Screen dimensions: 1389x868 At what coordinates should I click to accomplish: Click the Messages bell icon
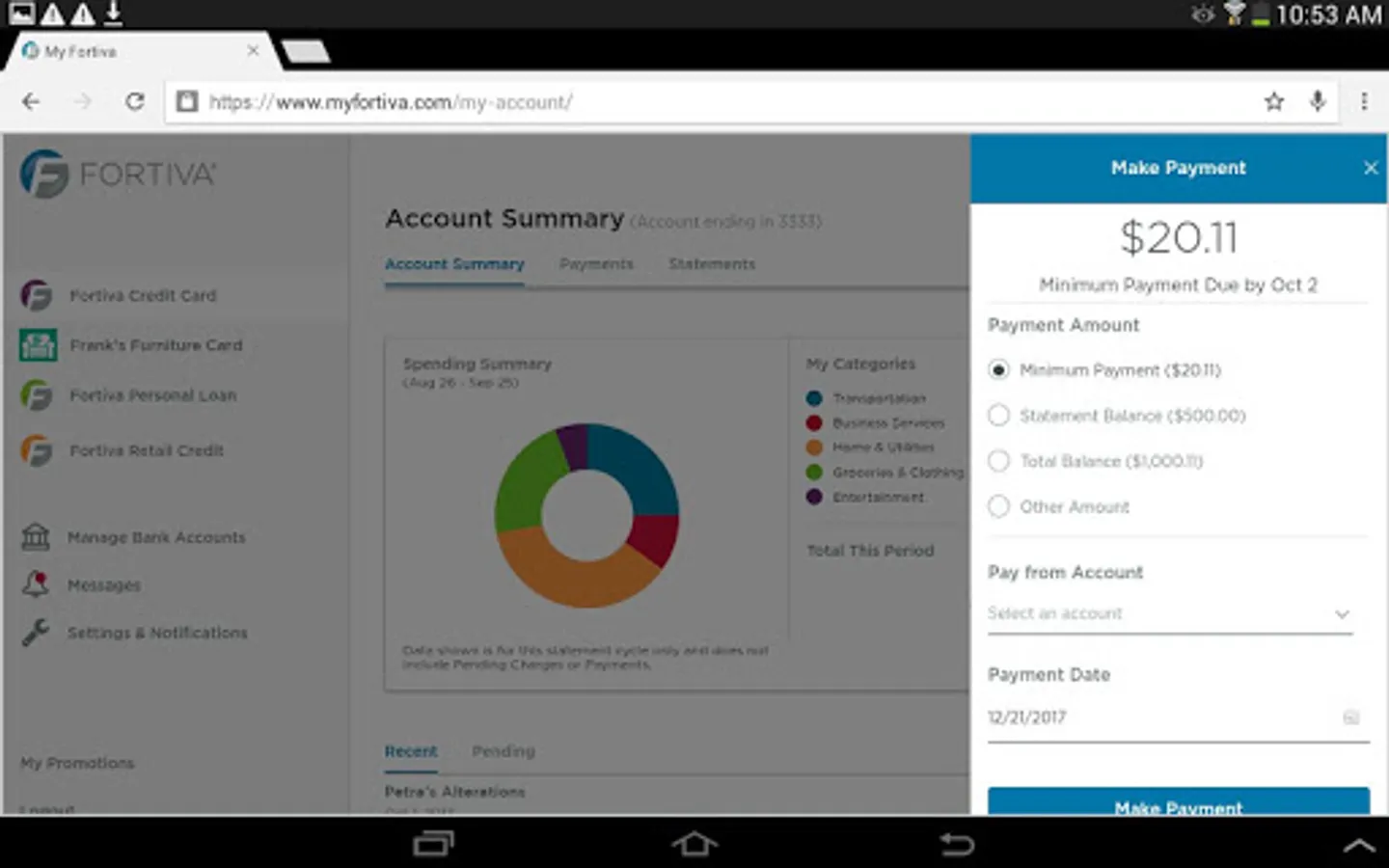pos(36,584)
